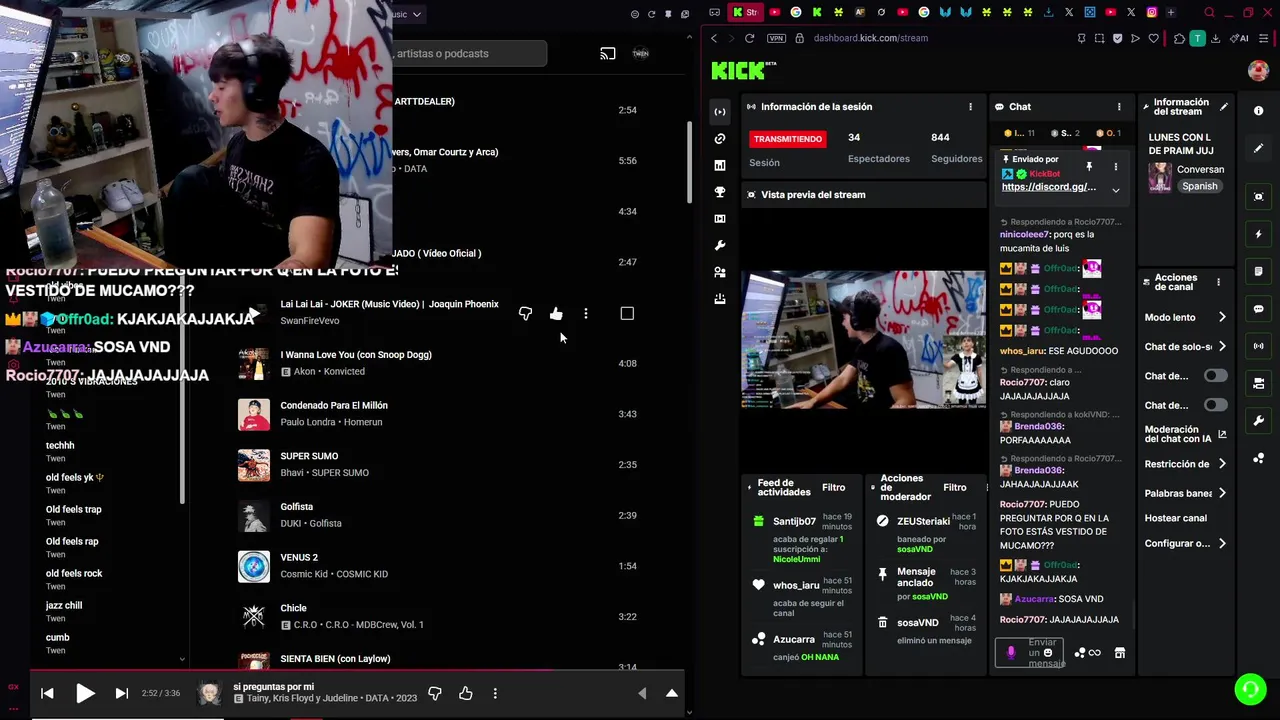Open the community users icon in Kick sidebar
The image size is (1280, 720).
[x=719, y=272]
